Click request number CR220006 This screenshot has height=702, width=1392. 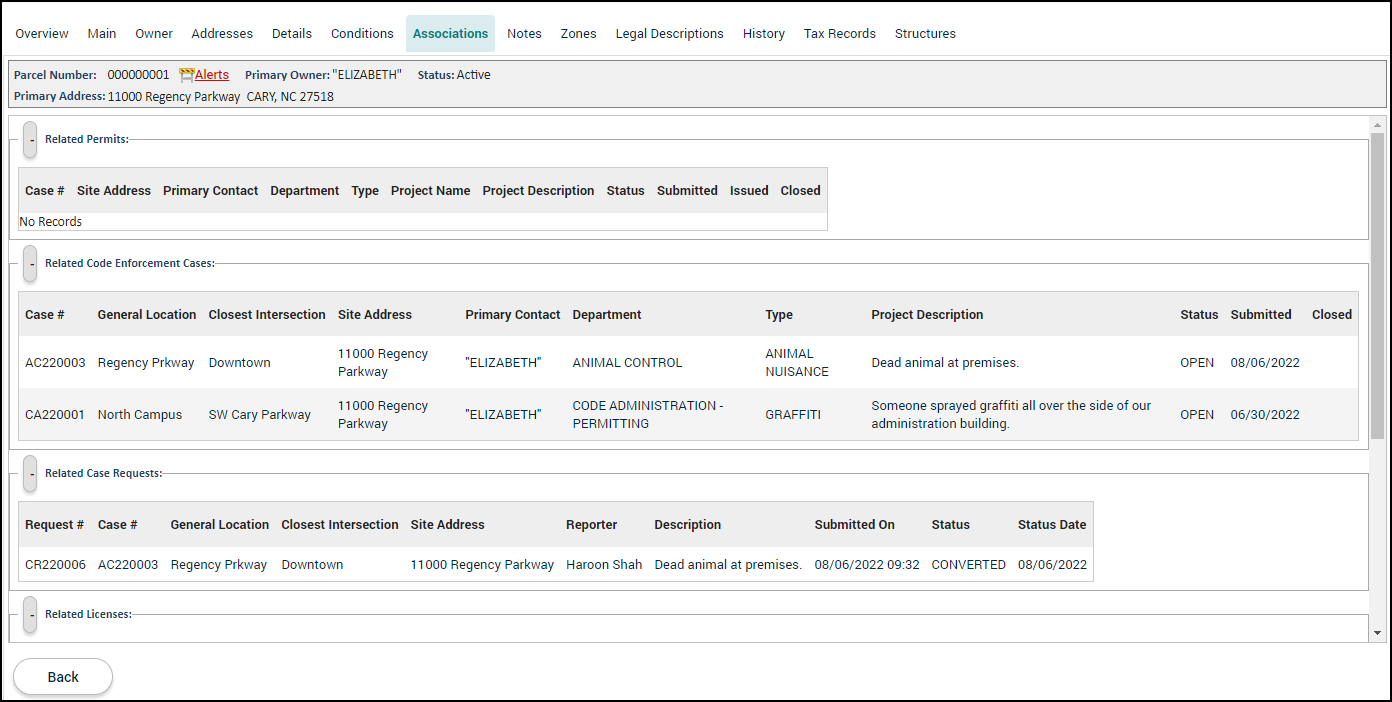55,565
